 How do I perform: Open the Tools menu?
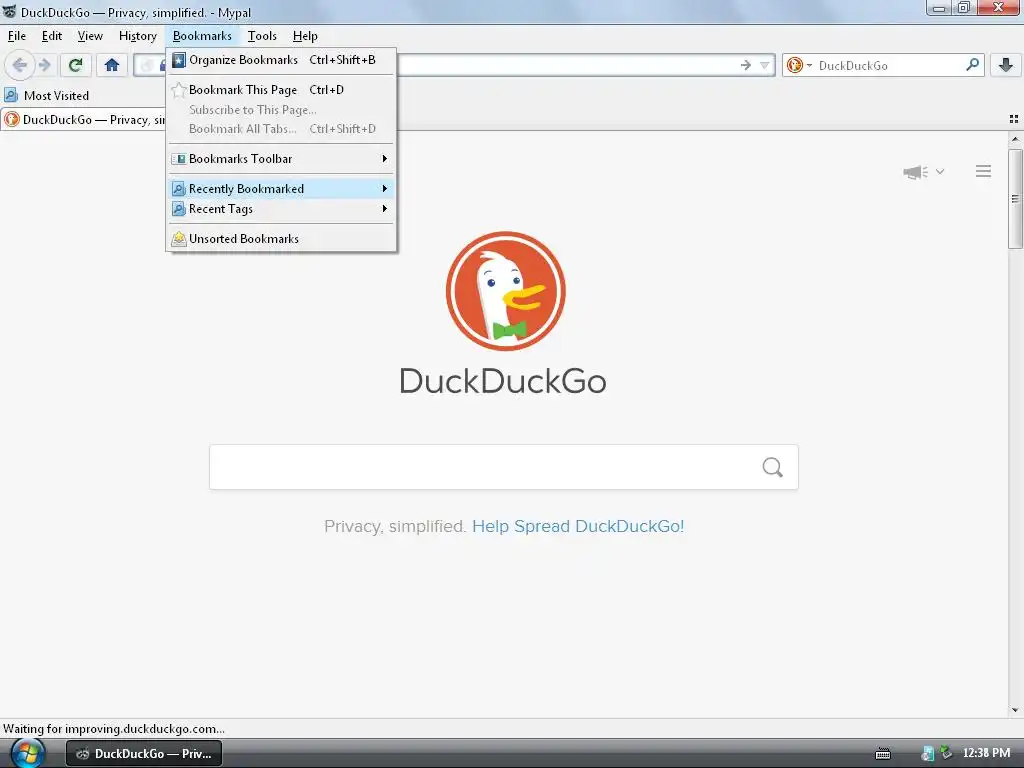point(262,36)
